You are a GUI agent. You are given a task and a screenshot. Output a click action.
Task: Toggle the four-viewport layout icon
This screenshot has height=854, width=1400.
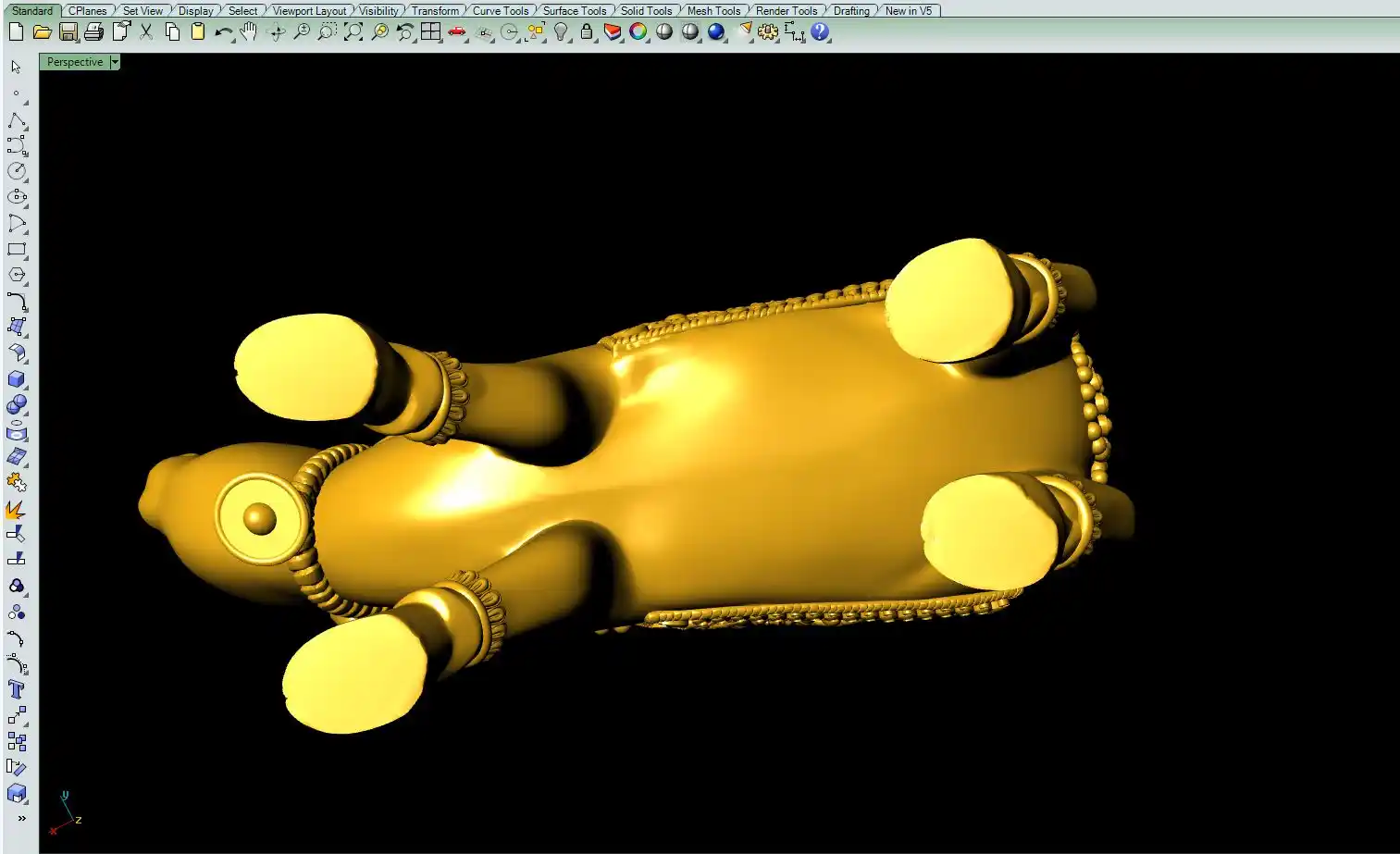coord(431,32)
